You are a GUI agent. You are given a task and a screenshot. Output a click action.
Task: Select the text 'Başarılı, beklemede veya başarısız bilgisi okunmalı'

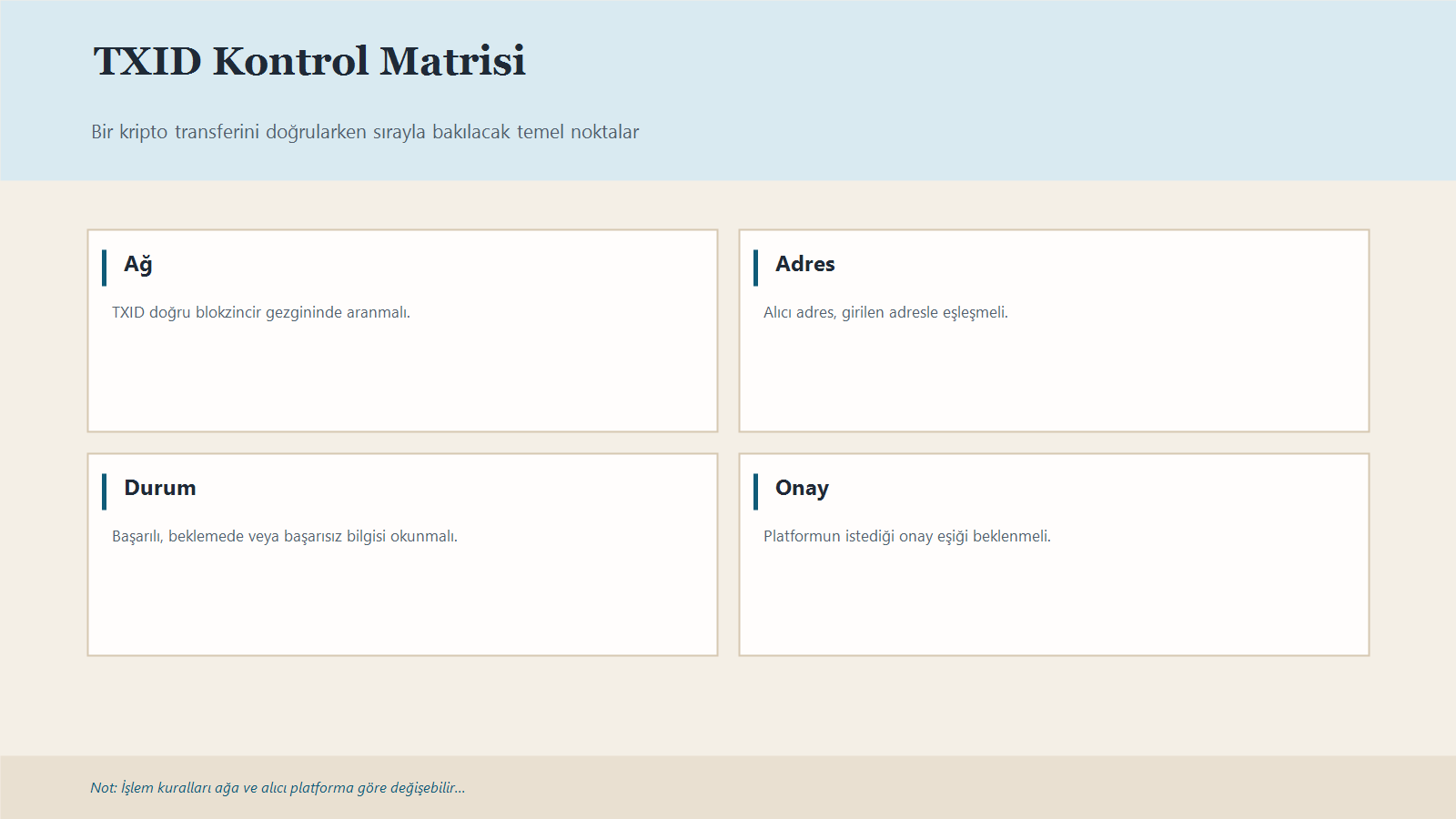coord(285,536)
